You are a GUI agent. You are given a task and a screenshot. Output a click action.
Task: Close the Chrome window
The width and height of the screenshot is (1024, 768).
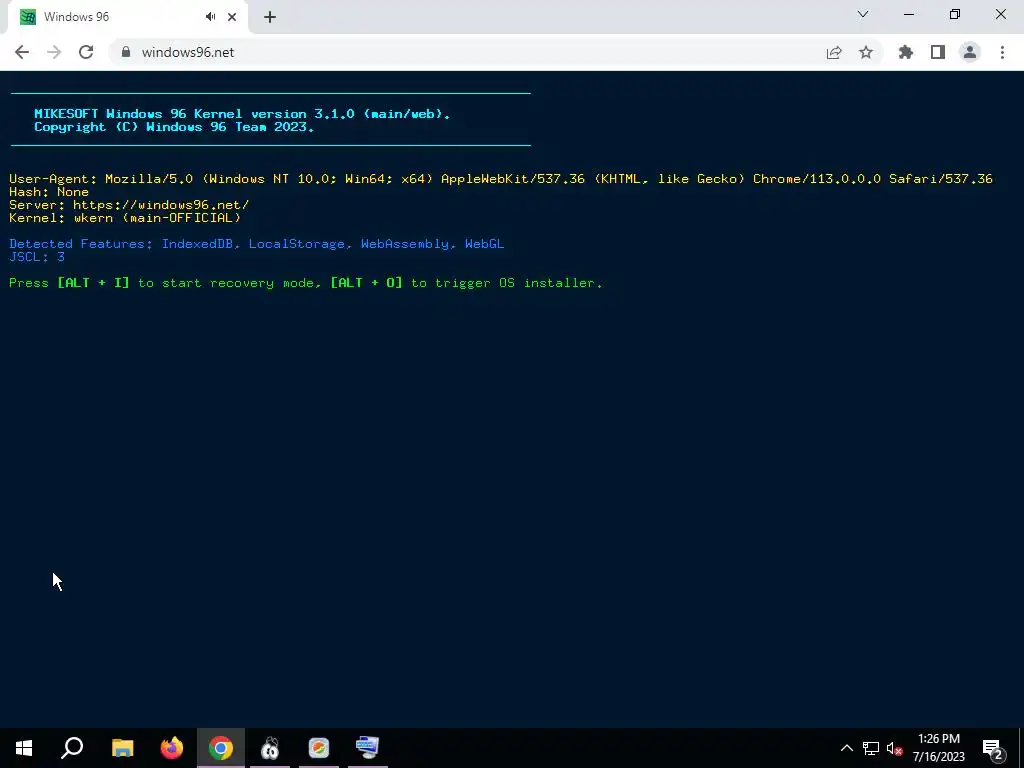click(x=1000, y=14)
